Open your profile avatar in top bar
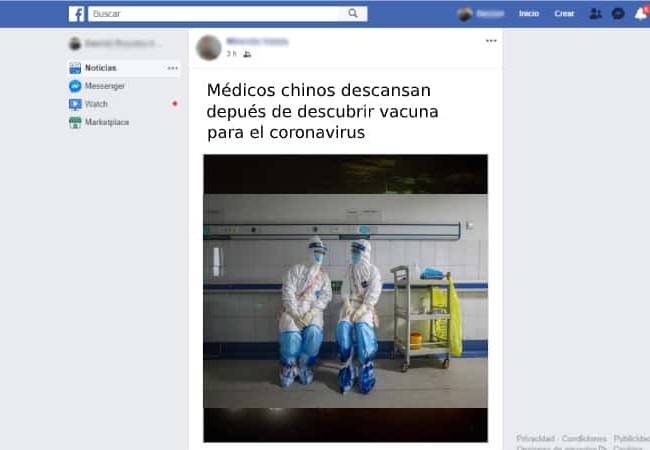This screenshot has height=450, width=650. (x=465, y=14)
